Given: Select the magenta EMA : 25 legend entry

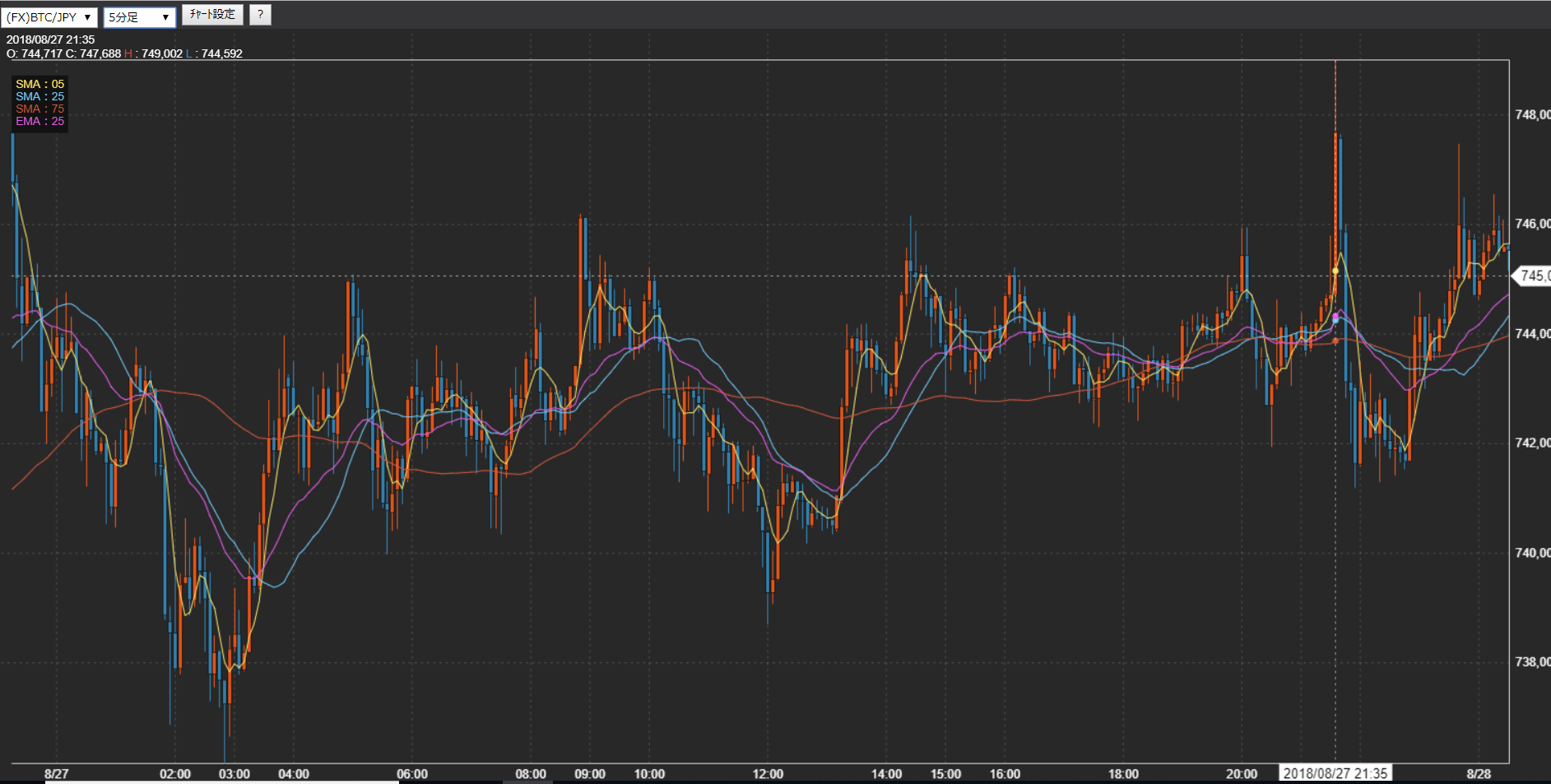Looking at the screenshot, I should pos(39,121).
